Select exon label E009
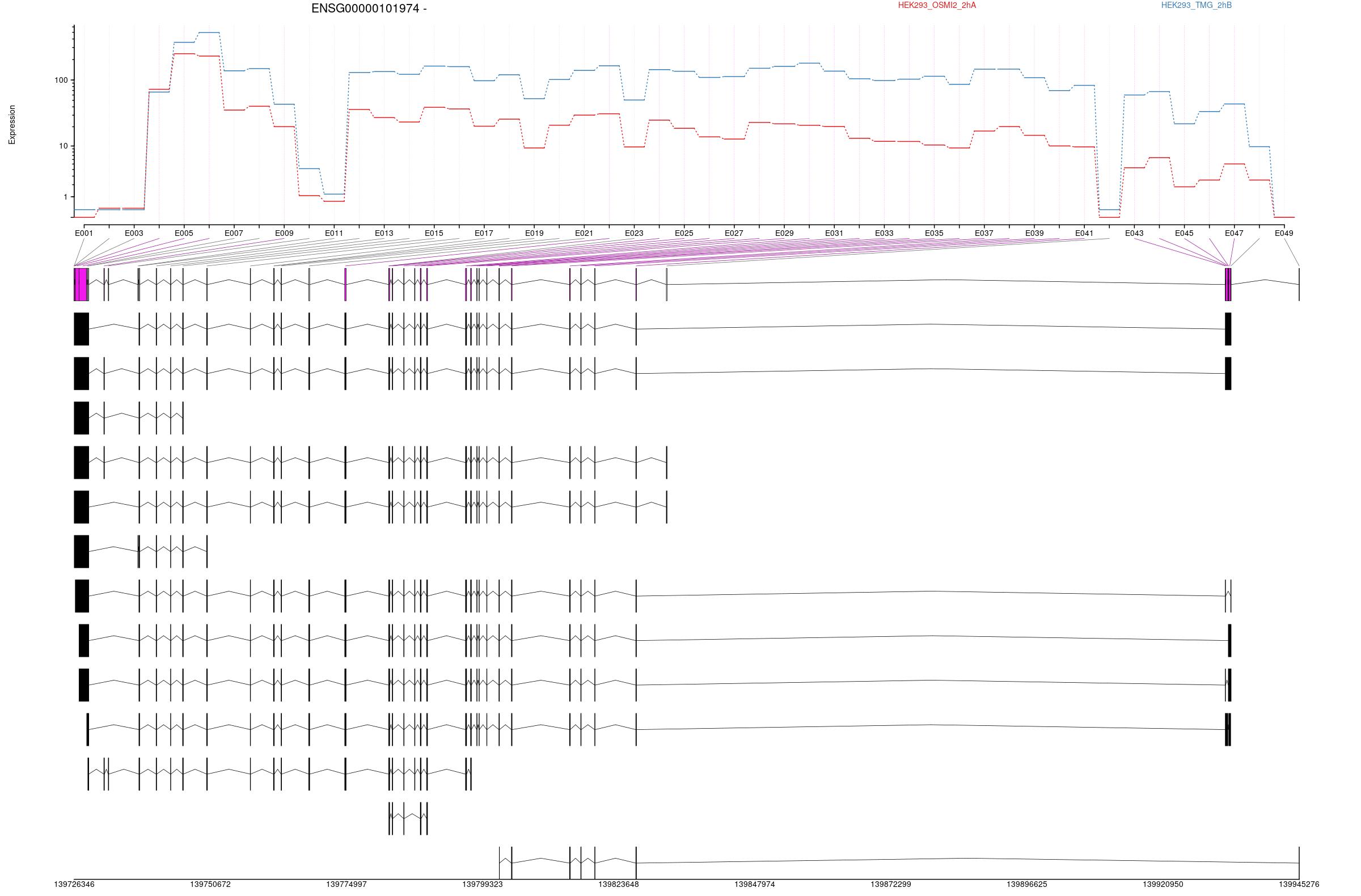 [x=284, y=233]
